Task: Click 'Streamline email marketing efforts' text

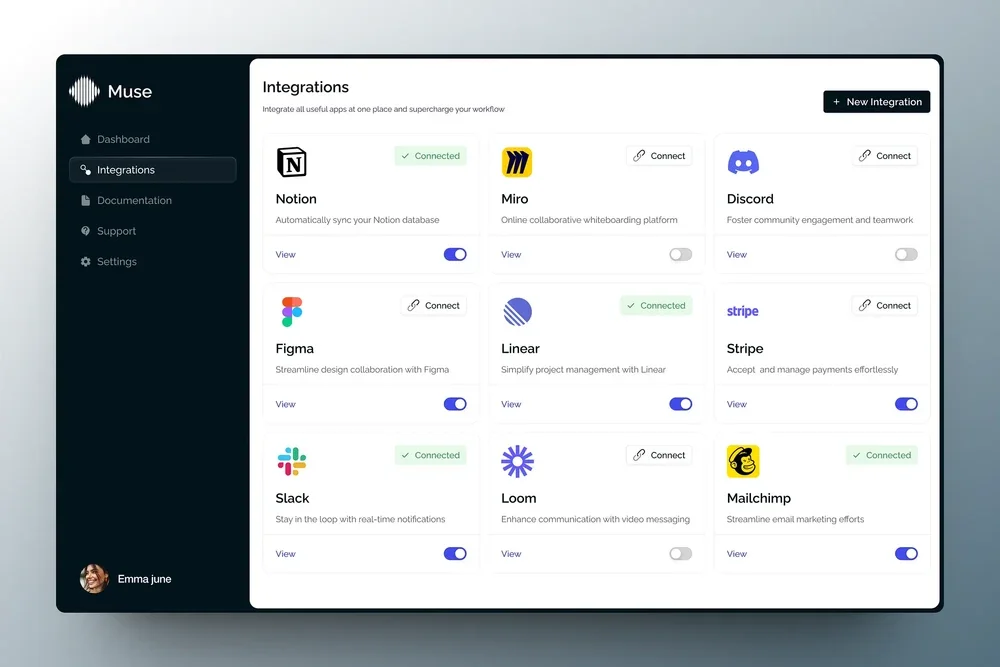Action: [x=795, y=519]
